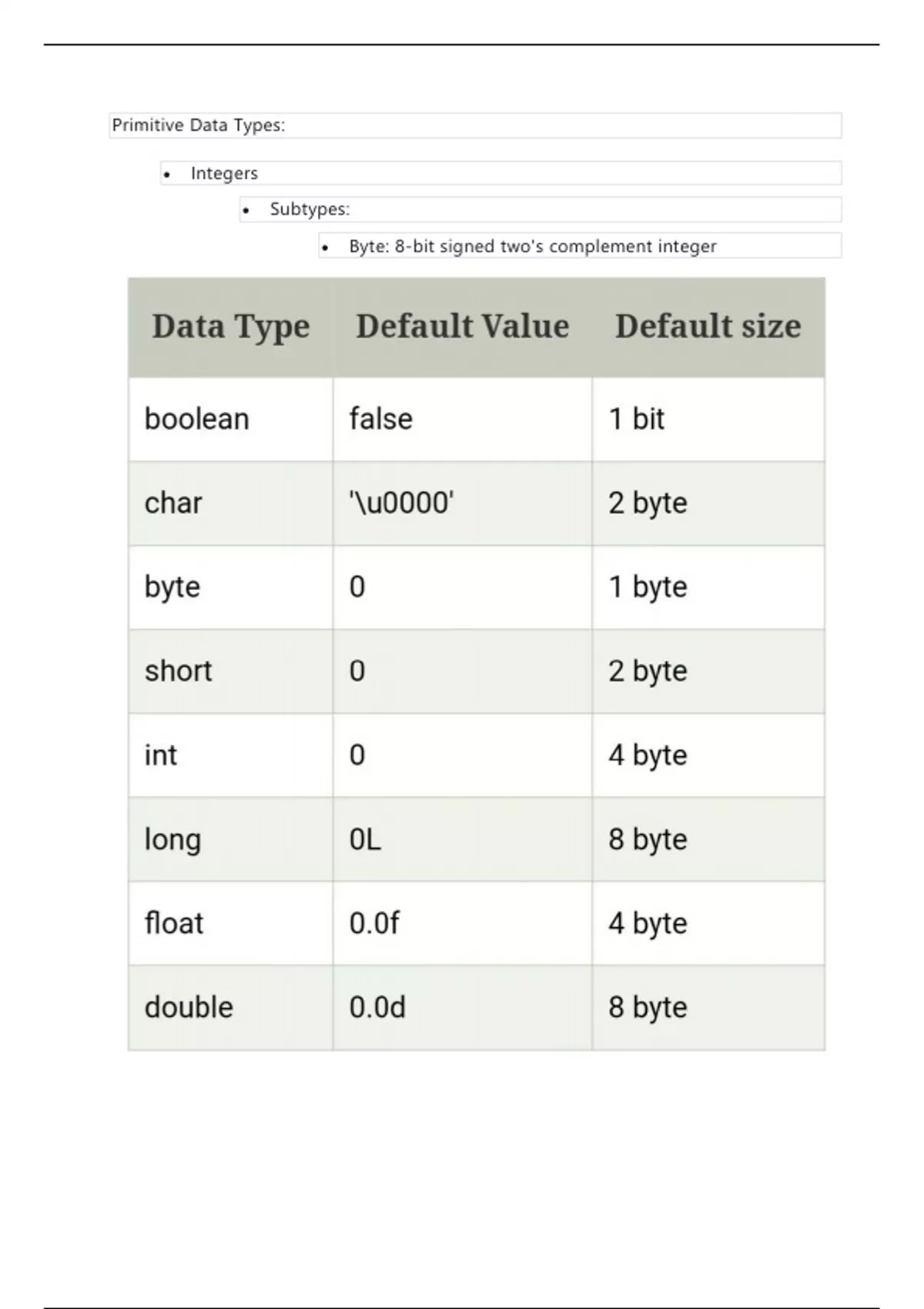Viewport: 924px width, 1309px height.
Task: Select the '0L' default value cell
Action: pyautogui.click(x=365, y=839)
